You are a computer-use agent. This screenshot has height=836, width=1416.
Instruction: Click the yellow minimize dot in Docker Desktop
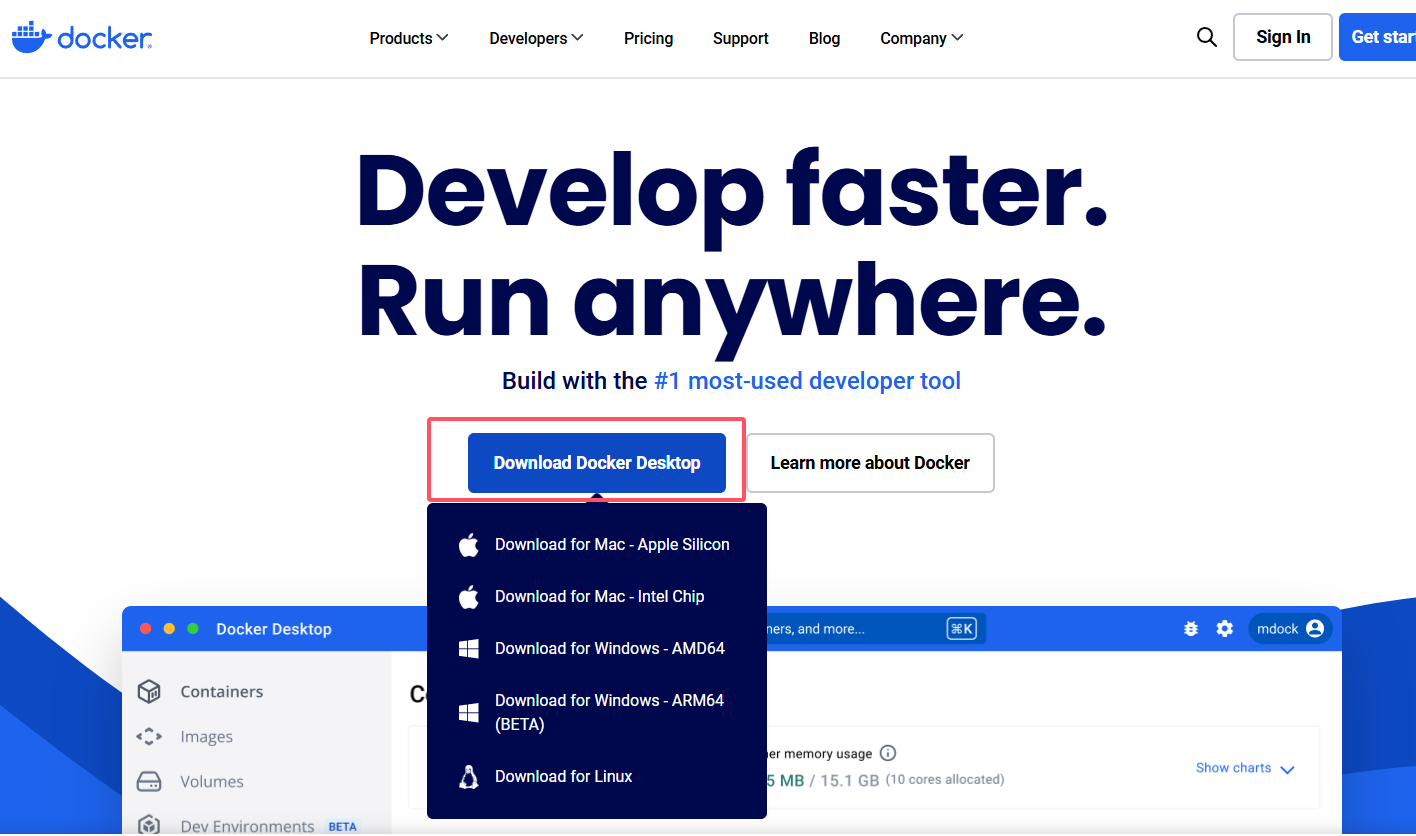tap(169, 629)
